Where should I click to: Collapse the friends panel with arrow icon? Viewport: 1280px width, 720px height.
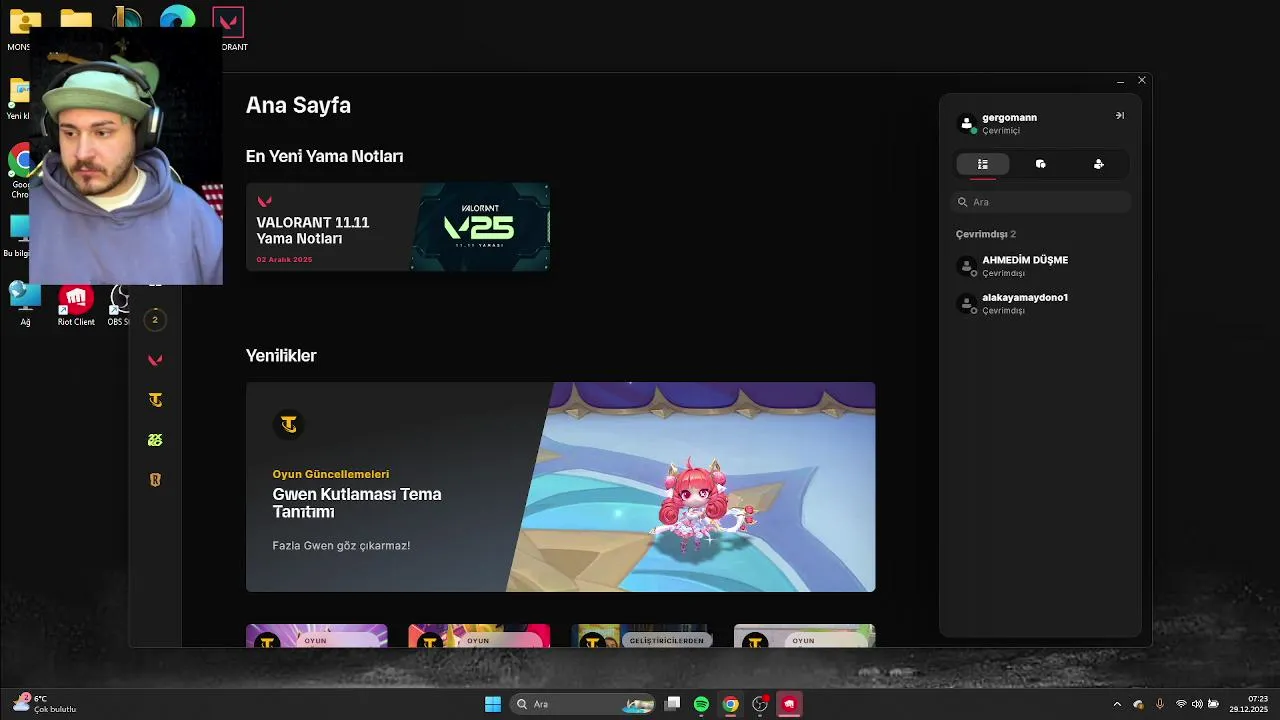(x=1120, y=116)
